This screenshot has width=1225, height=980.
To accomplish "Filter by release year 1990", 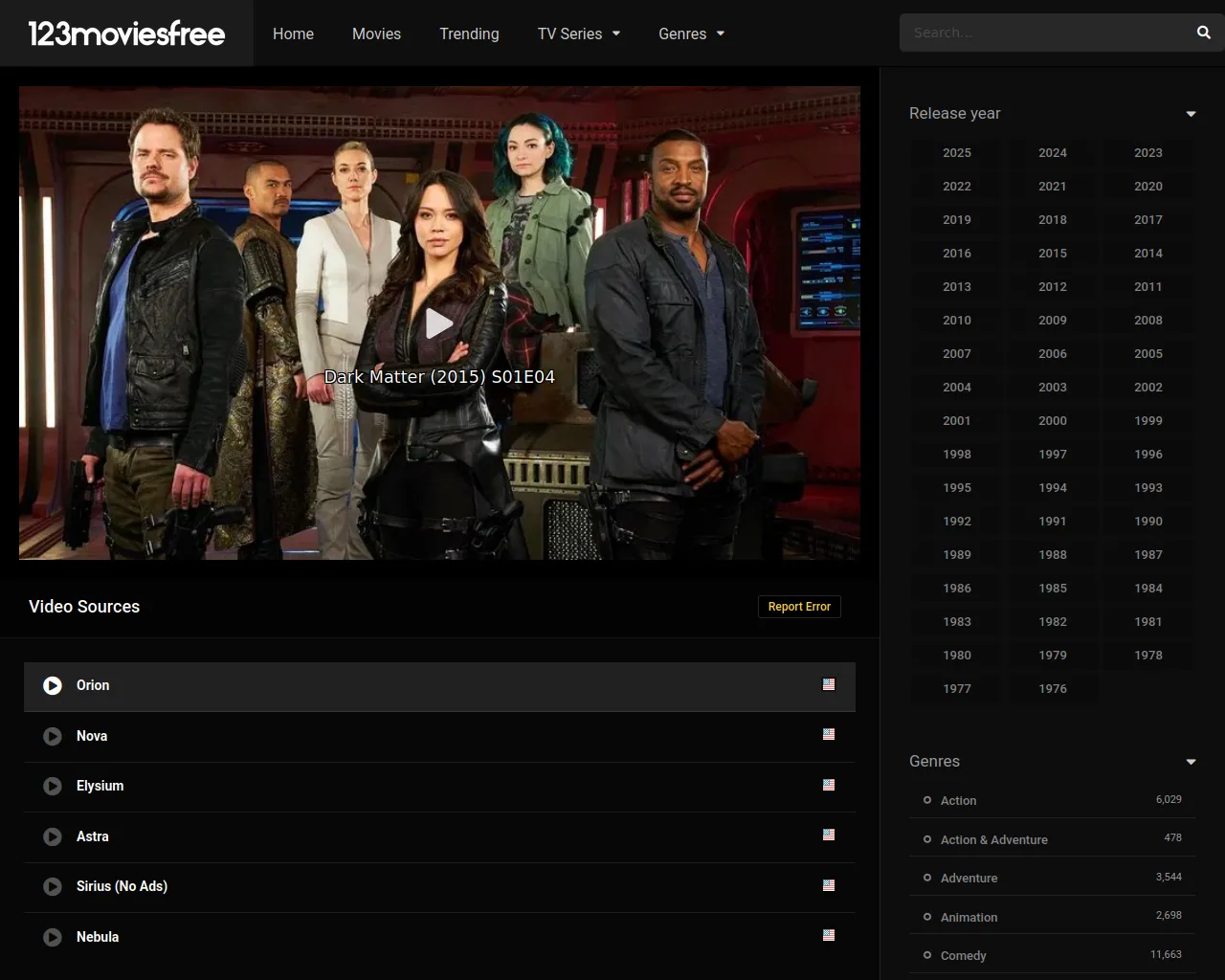I will pyautogui.click(x=1148, y=522).
